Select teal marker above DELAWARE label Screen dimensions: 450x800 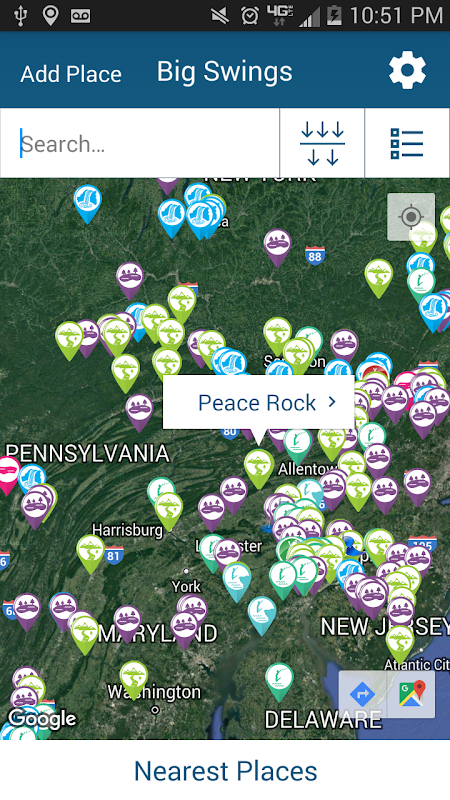(279, 682)
